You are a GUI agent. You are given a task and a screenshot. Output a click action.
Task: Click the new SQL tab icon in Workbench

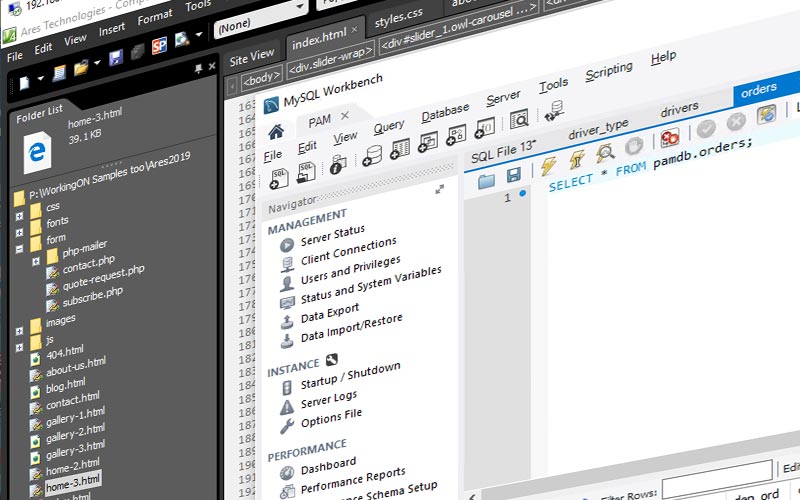click(279, 179)
